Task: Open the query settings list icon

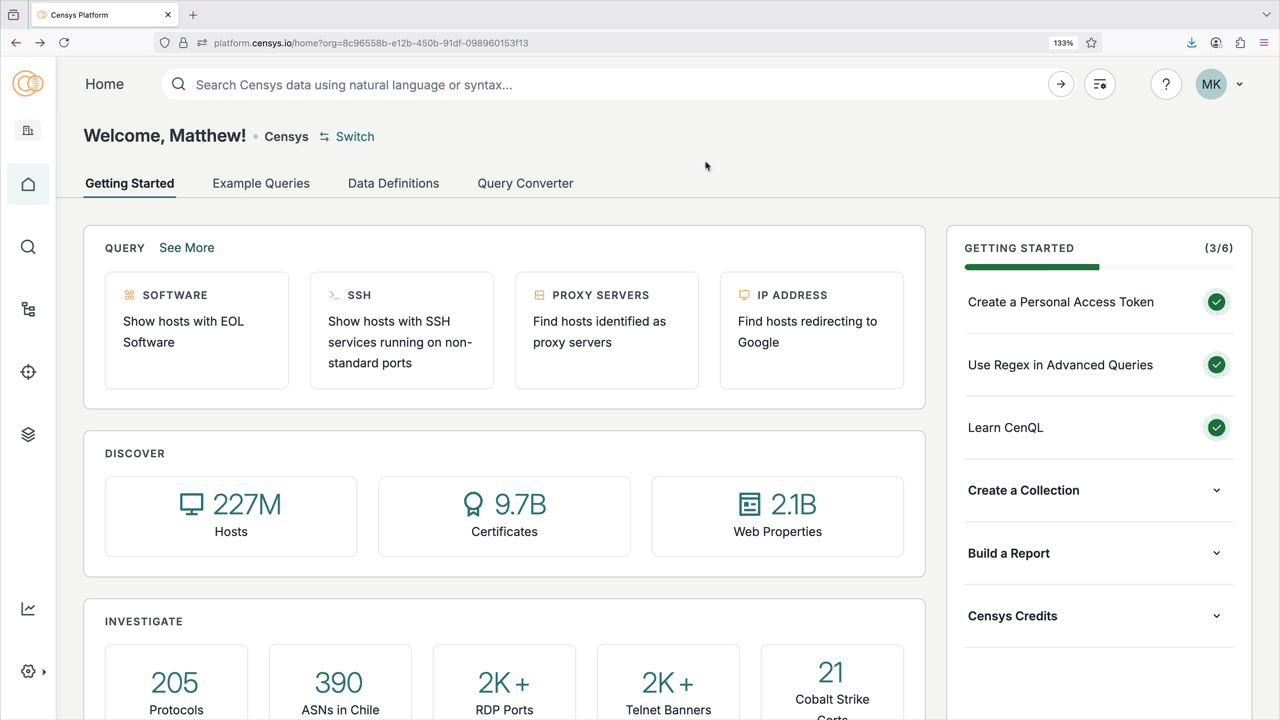Action: (1100, 84)
